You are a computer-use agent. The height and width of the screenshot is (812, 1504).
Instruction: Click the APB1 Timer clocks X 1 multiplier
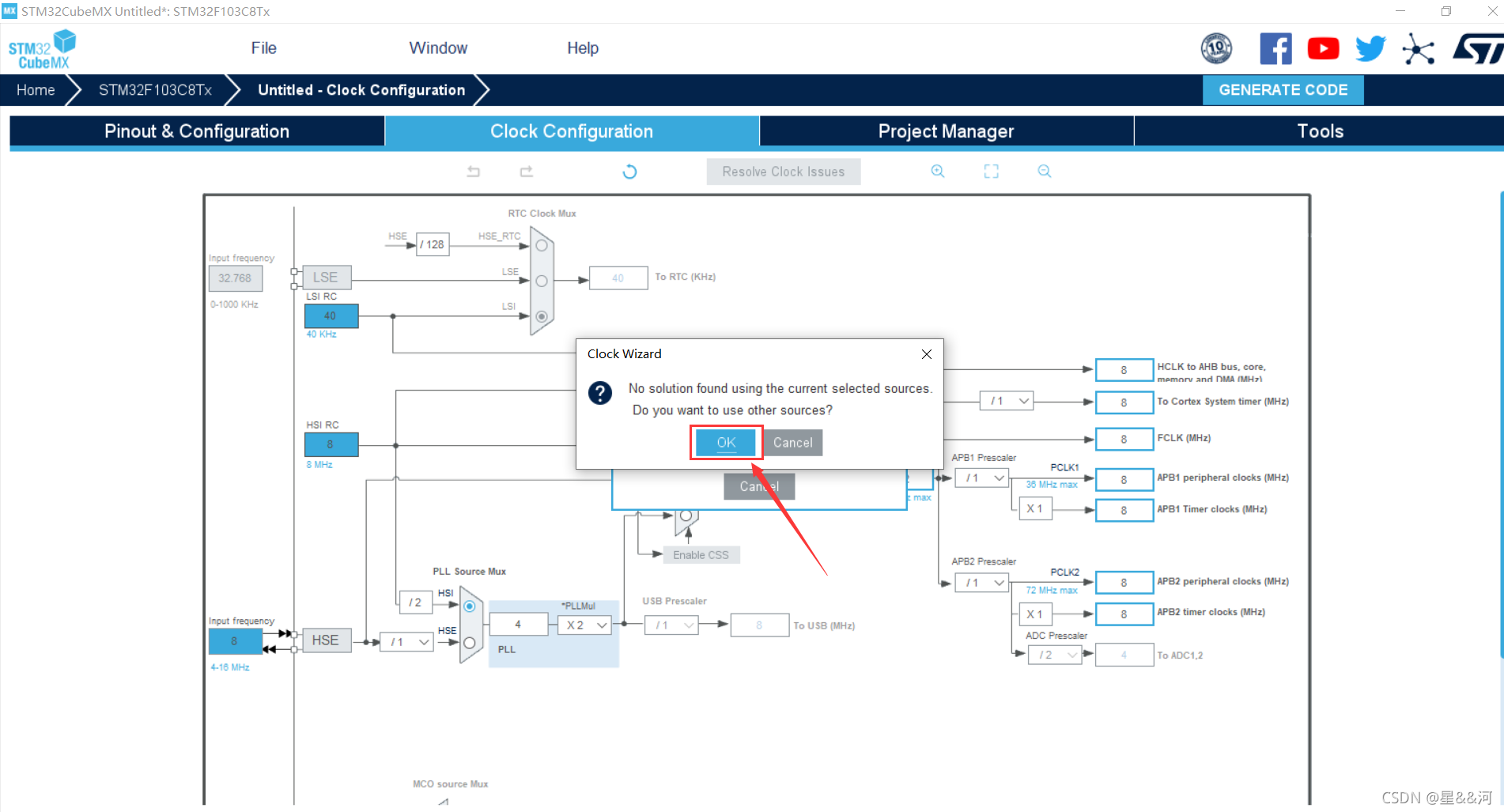click(x=1035, y=508)
